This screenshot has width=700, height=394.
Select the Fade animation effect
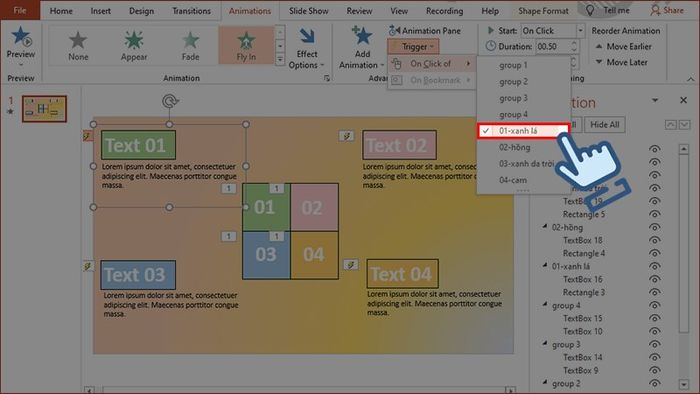190,46
